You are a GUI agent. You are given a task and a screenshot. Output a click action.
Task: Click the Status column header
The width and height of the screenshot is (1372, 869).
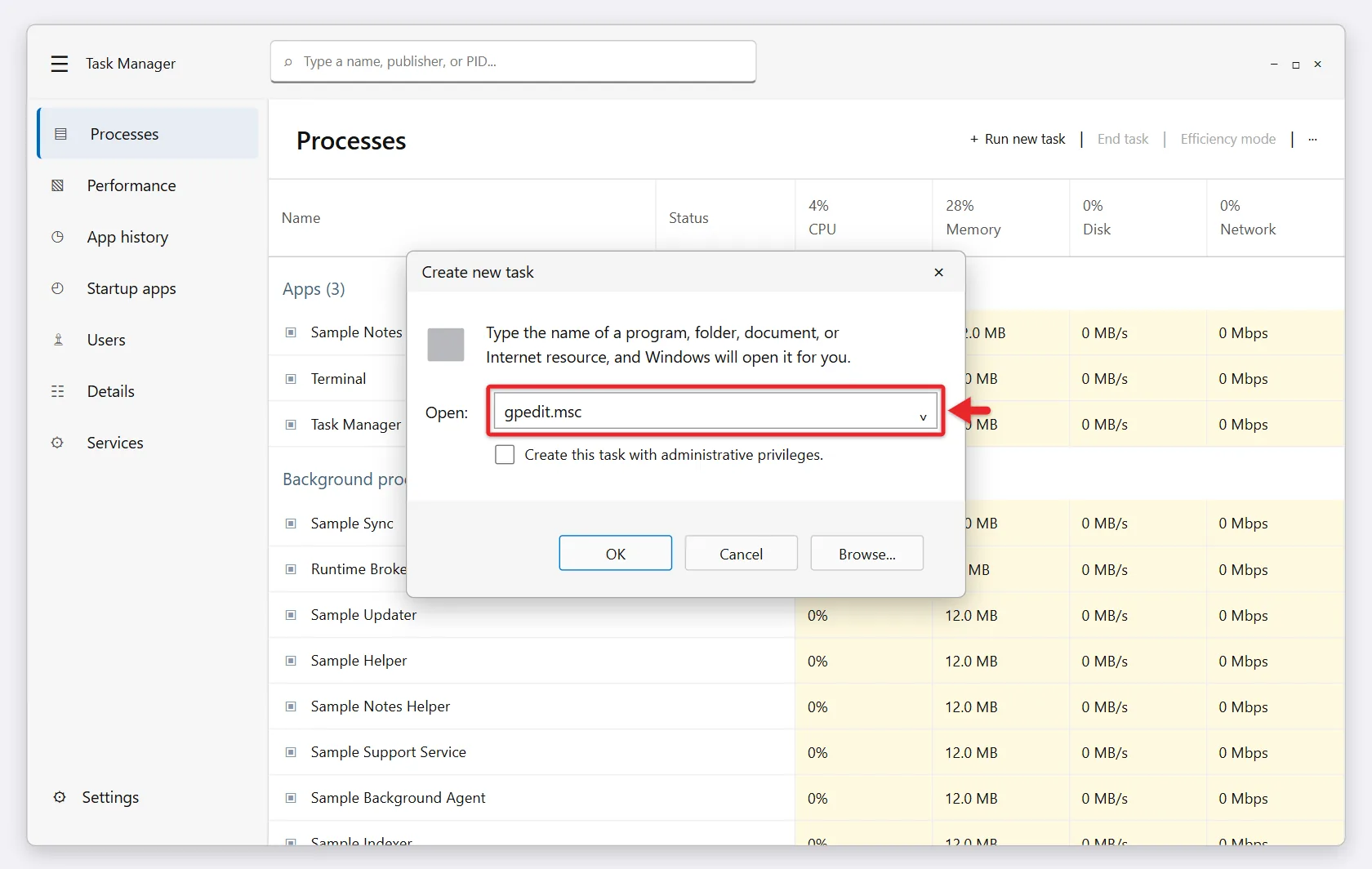pyautogui.click(x=725, y=217)
